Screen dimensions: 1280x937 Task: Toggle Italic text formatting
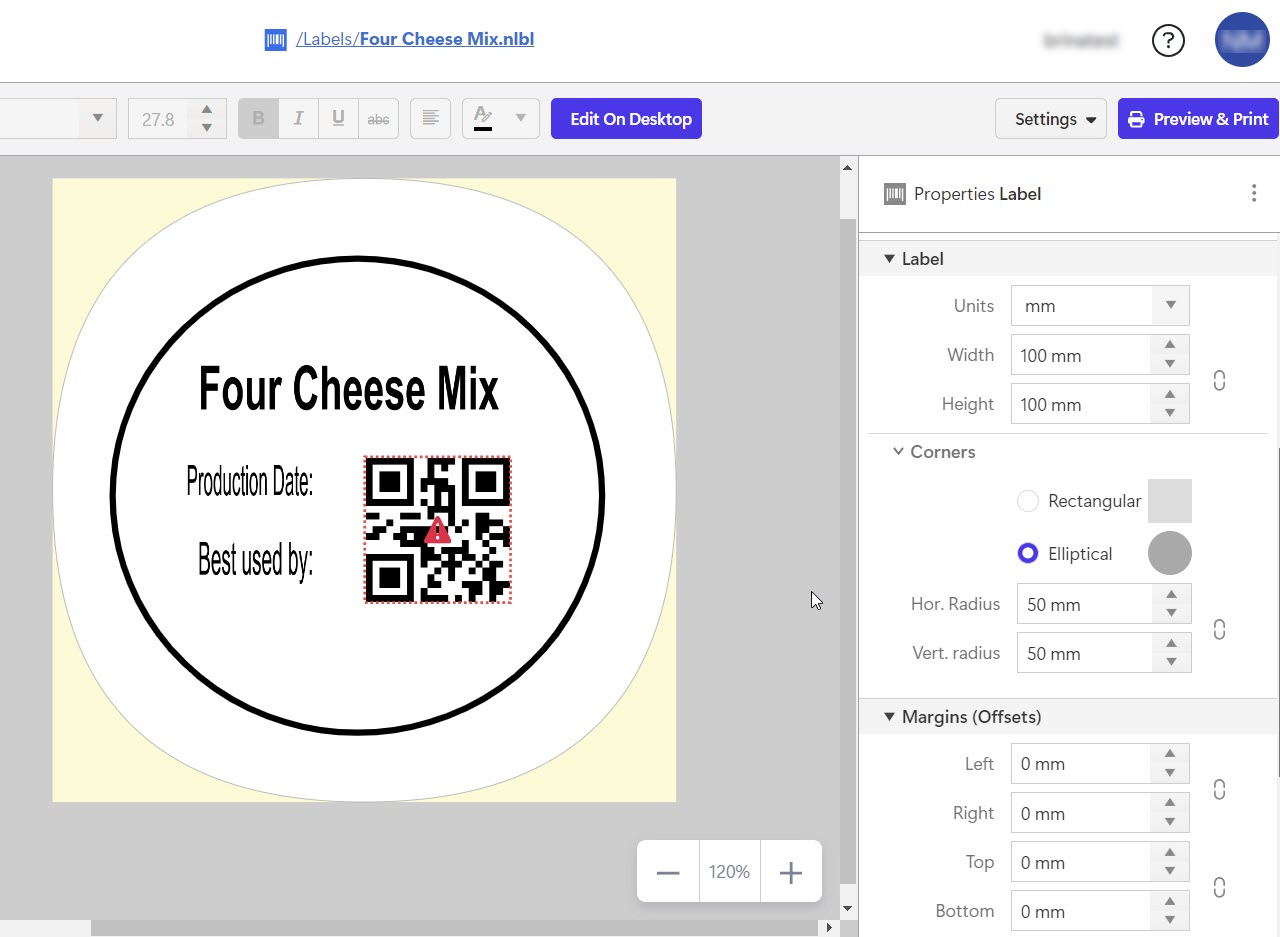pos(298,119)
